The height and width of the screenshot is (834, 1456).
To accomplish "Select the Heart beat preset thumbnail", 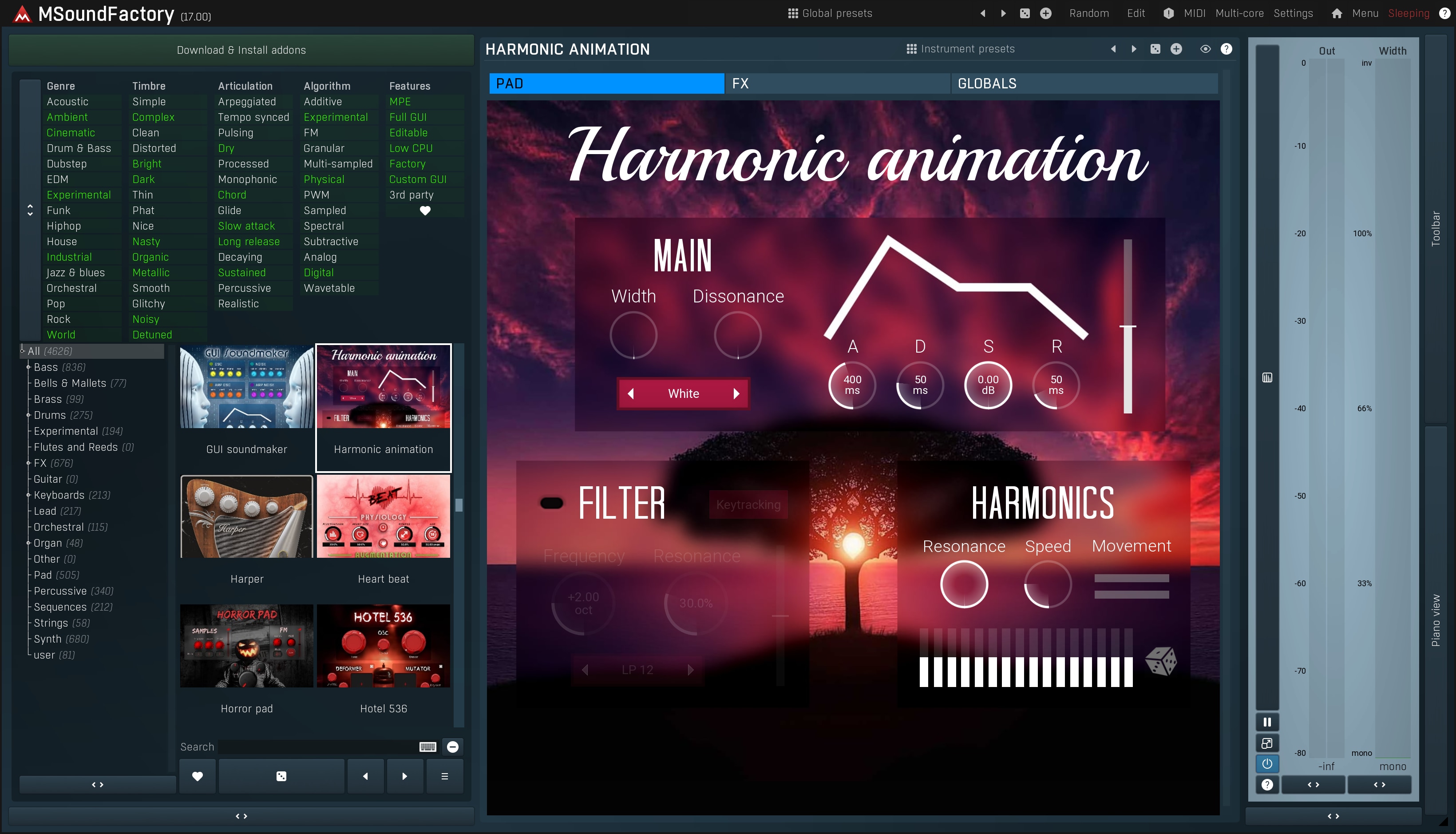I will coord(383,516).
